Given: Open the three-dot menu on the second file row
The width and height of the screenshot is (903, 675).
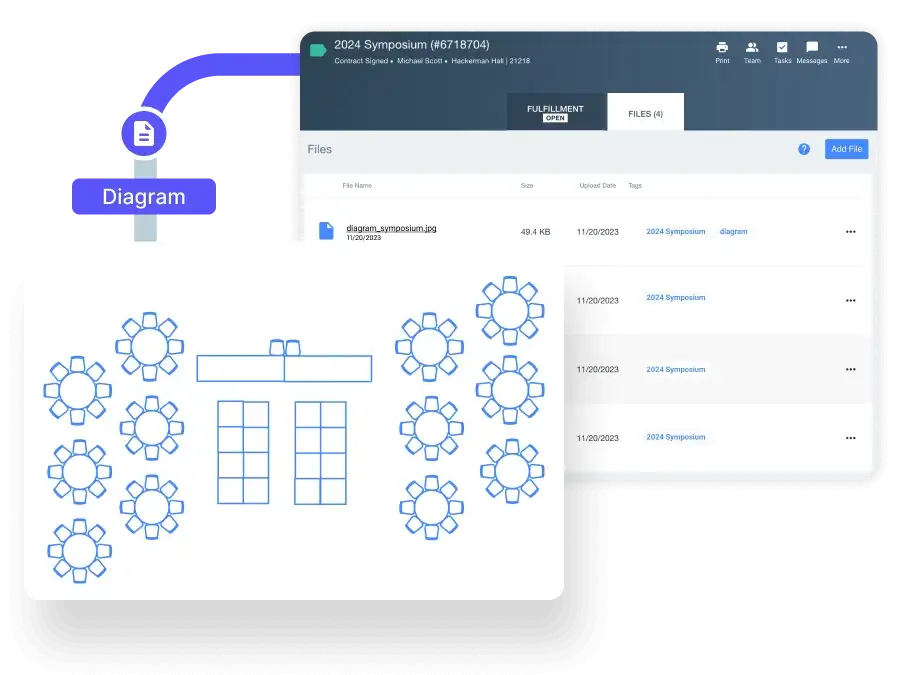Looking at the screenshot, I should coord(851,300).
